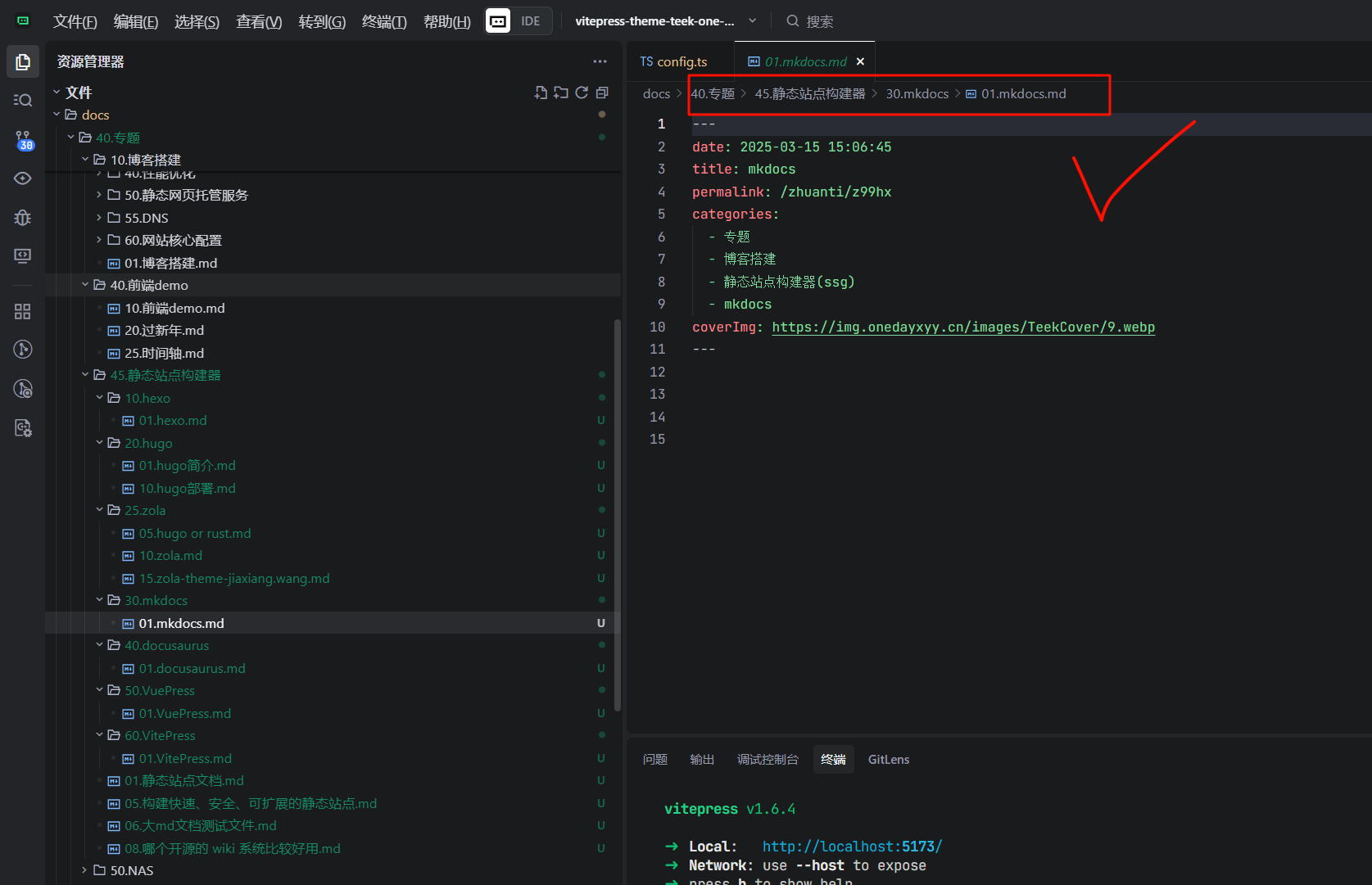Click markdown file icon in breadcrumb 01.mkdocs.md
This screenshot has width=1372, height=885.
[971, 94]
